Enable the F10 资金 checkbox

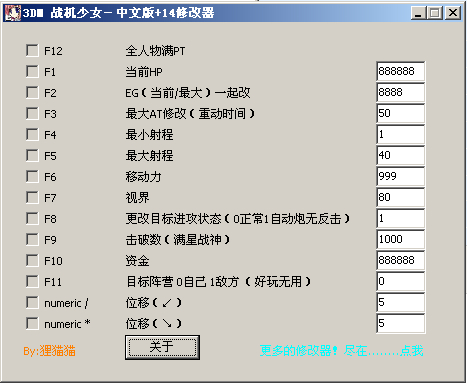point(32,261)
